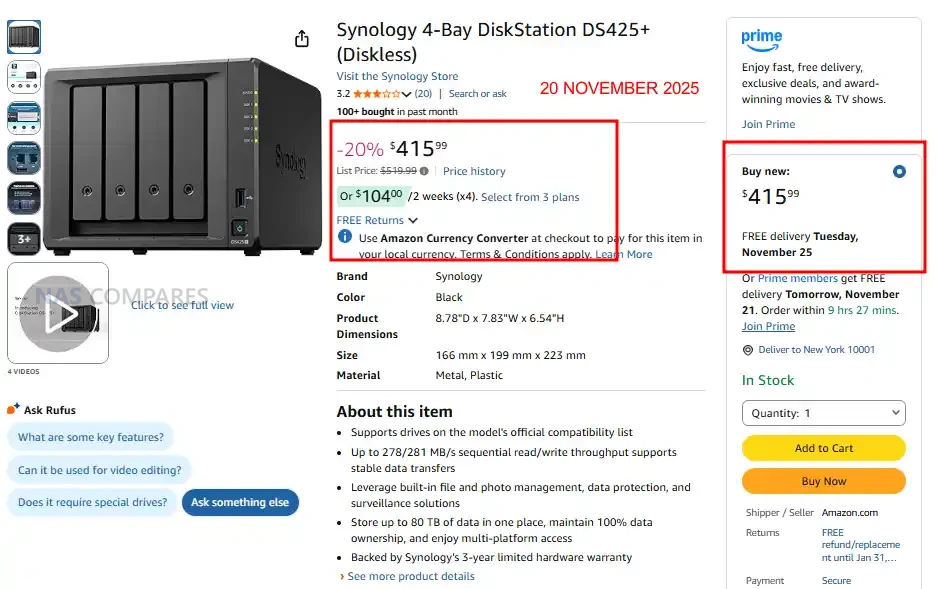
Task: Click the Prime logo in the sidebar
Action: point(762,38)
